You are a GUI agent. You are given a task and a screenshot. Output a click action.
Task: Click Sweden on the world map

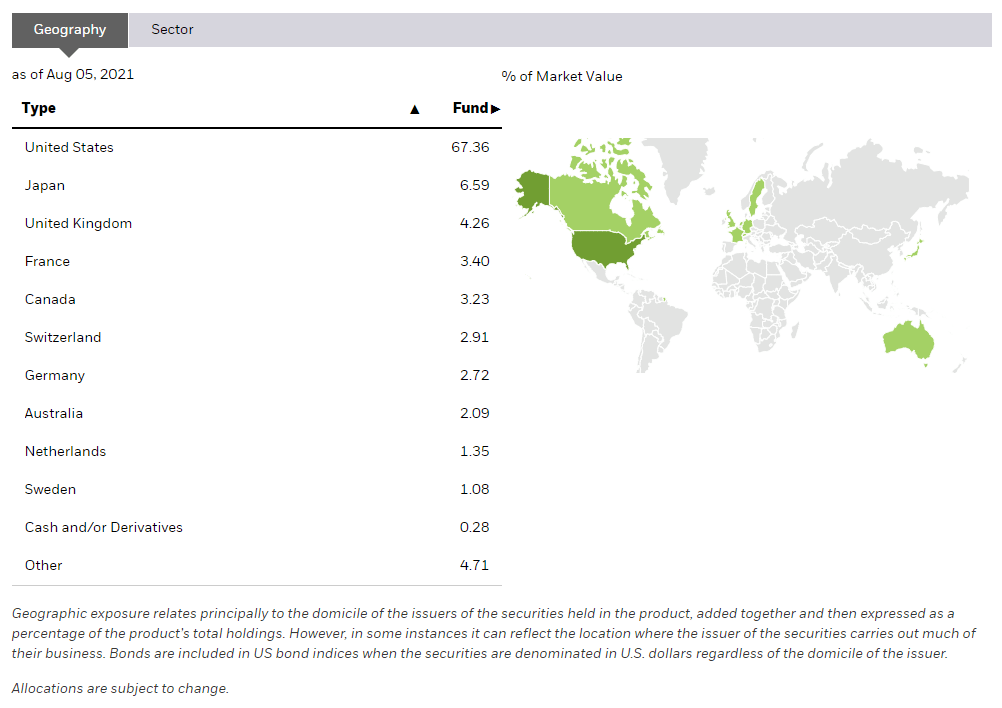click(755, 197)
